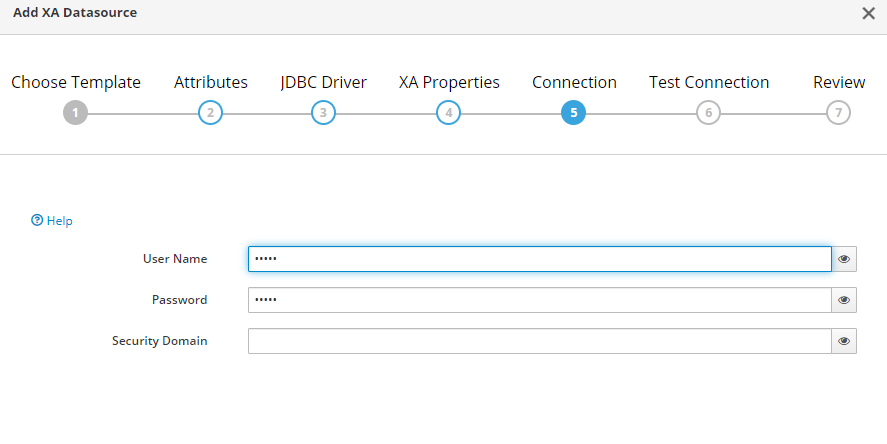
Task: Click step 6 circle for Test Connection
Action: tap(708, 113)
